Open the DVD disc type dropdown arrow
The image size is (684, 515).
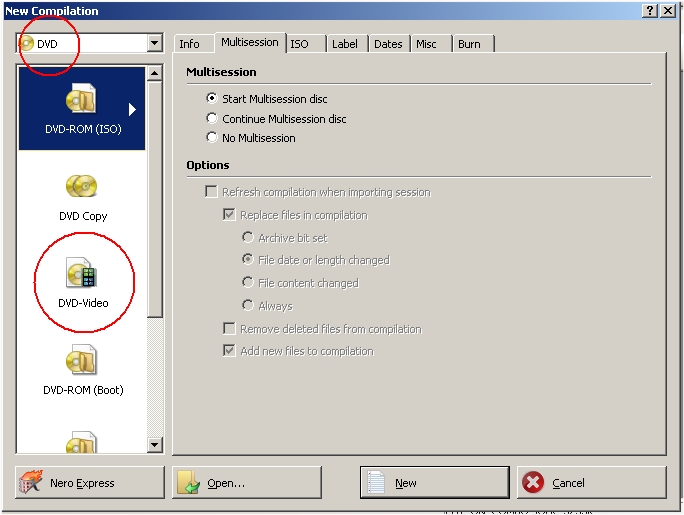click(x=154, y=43)
